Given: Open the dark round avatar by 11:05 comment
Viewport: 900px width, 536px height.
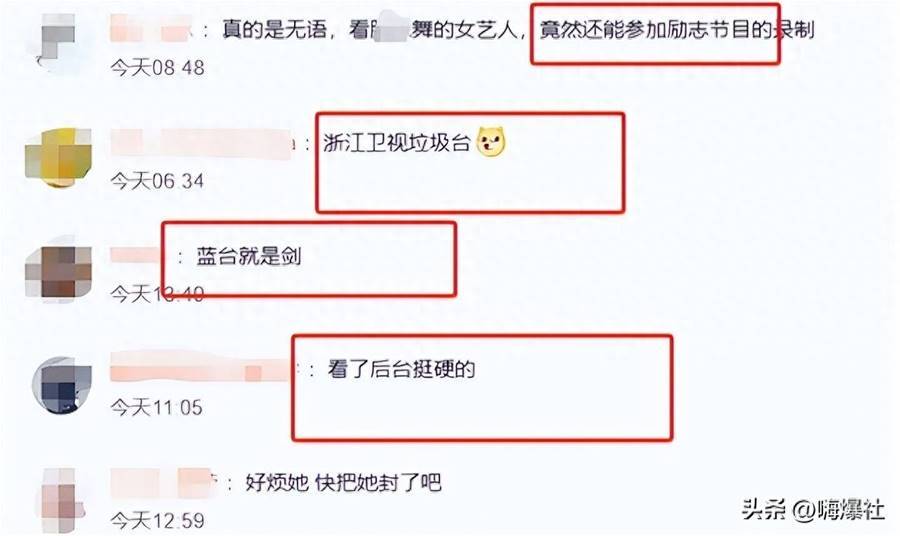Looking at the screenshot, I should 61,384.
